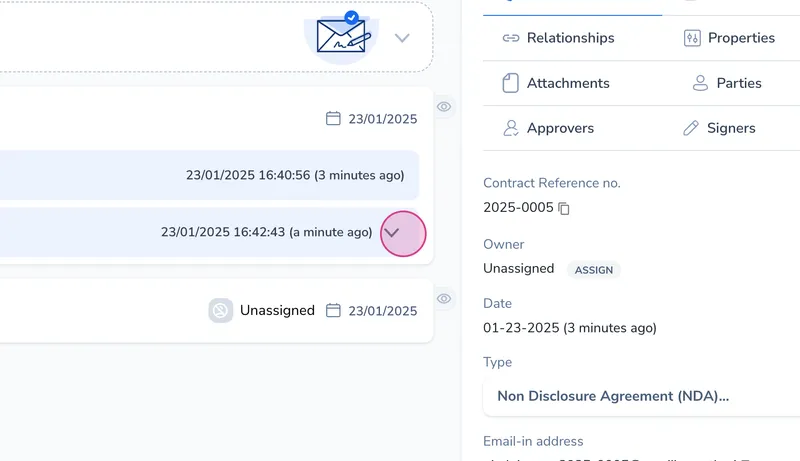The image size is (800, 461).
Task: Click the calendar icon in the first card
Action: pyautogui.click(x=333, y=118)
